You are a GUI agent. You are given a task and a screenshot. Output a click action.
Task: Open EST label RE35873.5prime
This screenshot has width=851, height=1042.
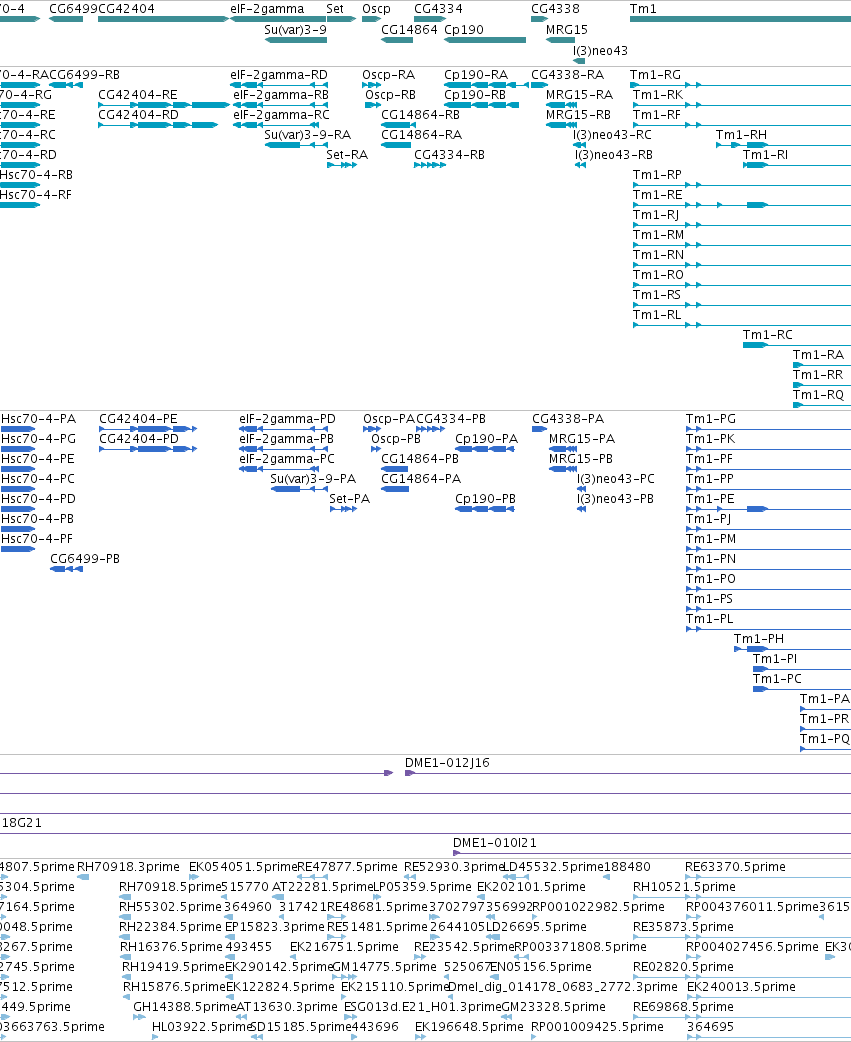[684, 927]
